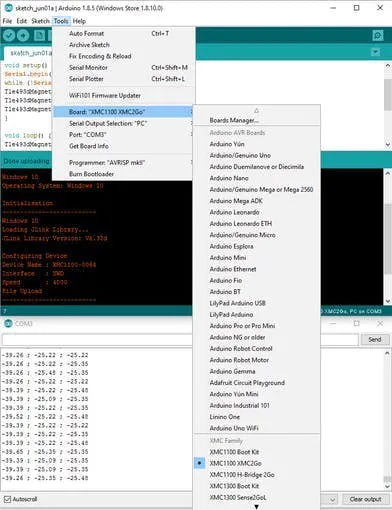Open Boards Manager...
The image size is (392, 510).
click(x=257, y=120)
